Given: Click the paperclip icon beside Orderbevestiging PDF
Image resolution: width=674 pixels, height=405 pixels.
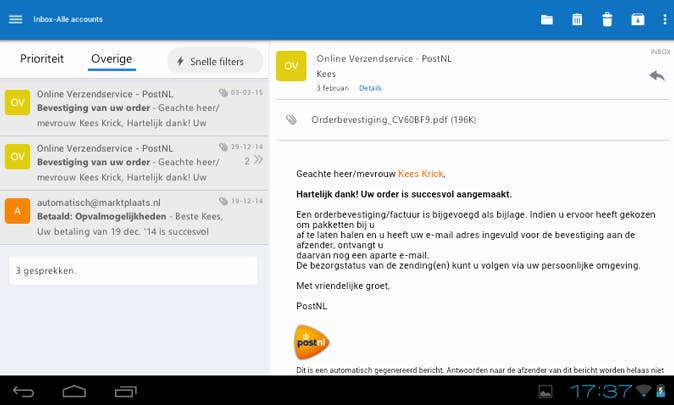Looking at the screenshot, I should [x=291, y=120].
